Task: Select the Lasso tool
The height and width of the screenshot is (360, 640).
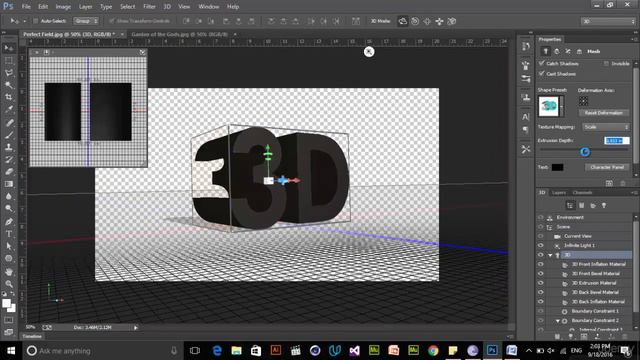Action: (9, 73)
